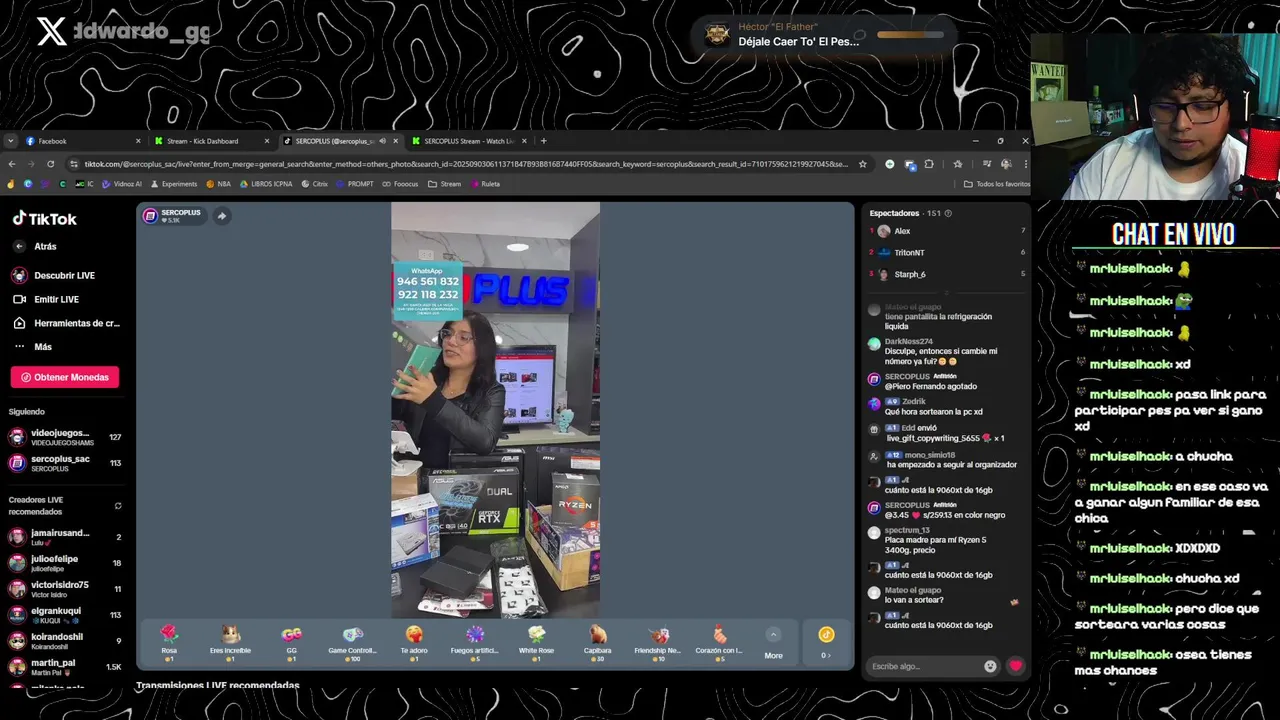The image size is (1280, 720).
Task: Open Citrix bookmark
Action: click(x=314, y=184)
